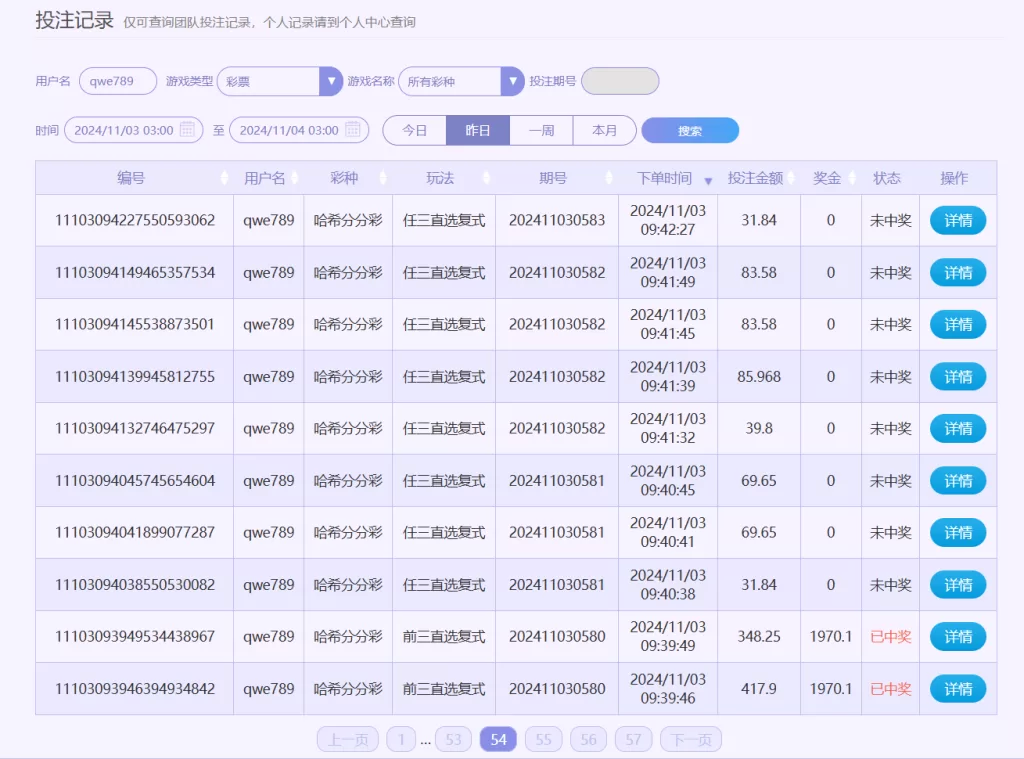Click bet amount 85.968
1024x759 pixels.
[x=759, y=377]
